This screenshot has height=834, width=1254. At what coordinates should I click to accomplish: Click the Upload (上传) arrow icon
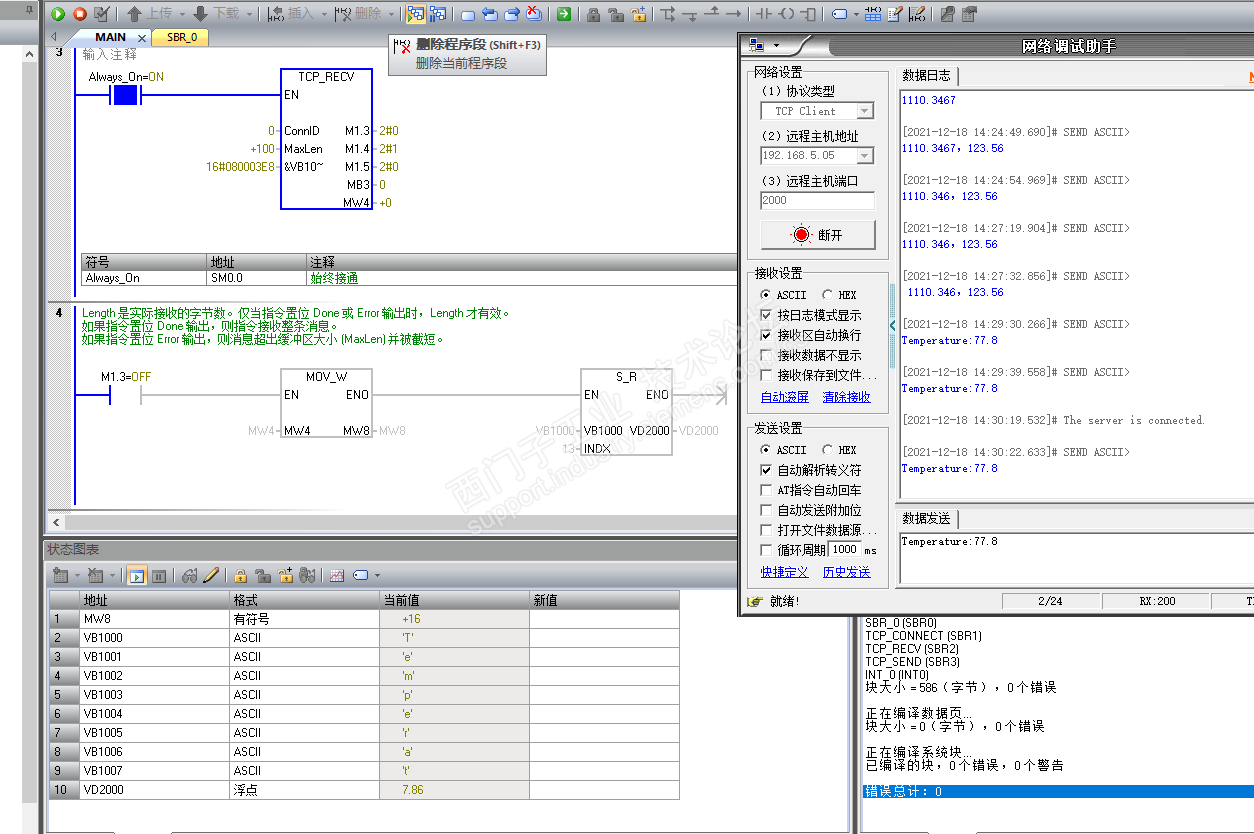pos(134,14)
